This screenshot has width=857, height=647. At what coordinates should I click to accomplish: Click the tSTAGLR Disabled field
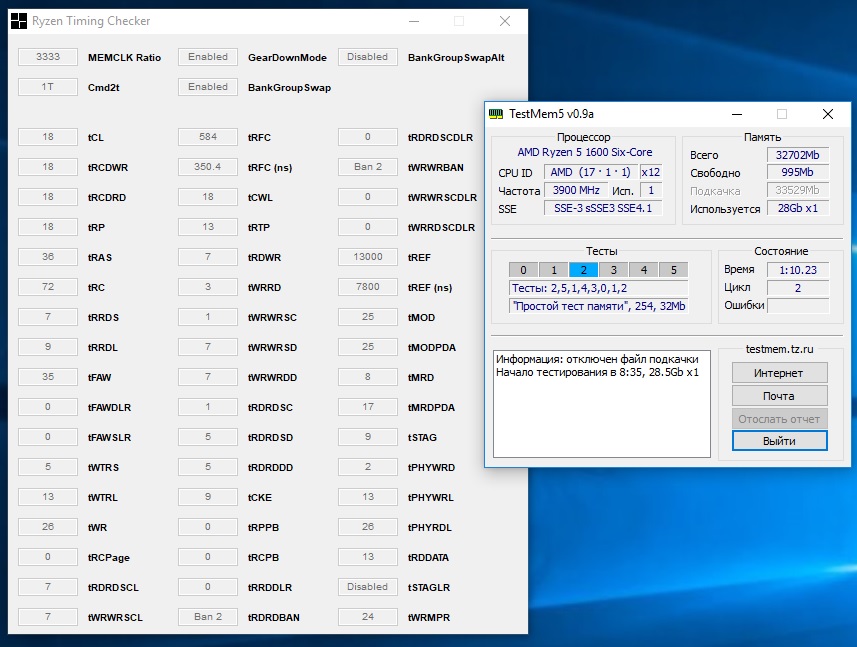(x=367, y=587)
